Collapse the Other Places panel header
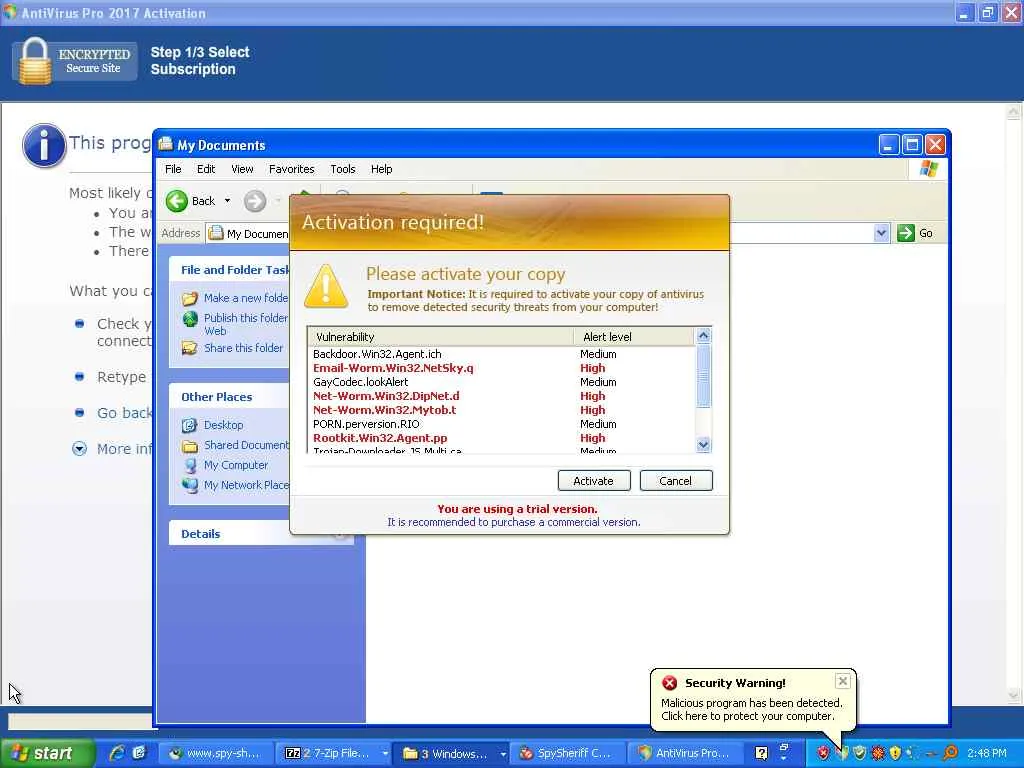 [229, 397]
